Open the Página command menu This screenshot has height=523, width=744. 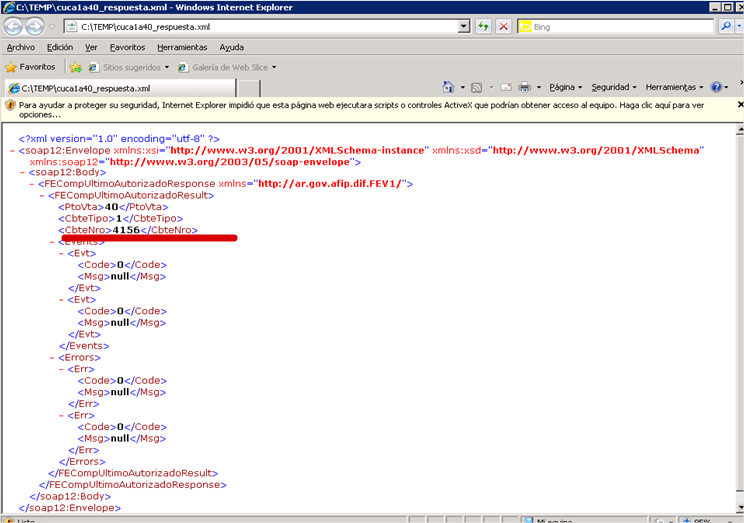566,87
